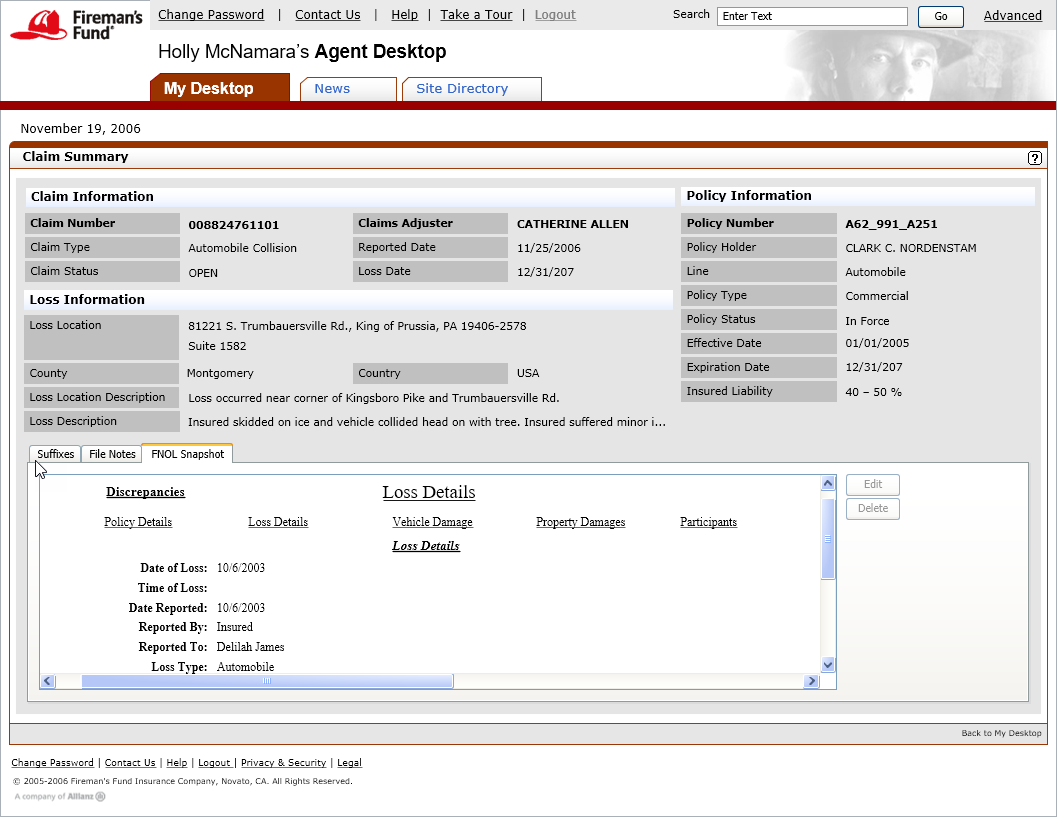
Task: Click the Suite 1582 address line
Action: click(x=217, y=346)
